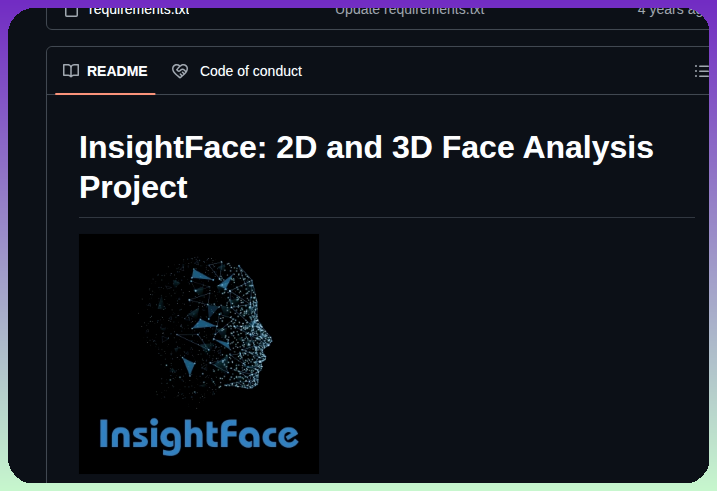The image size is (717, 491).
Task: Open the requirements.txt file
Action: coord(139,10)
